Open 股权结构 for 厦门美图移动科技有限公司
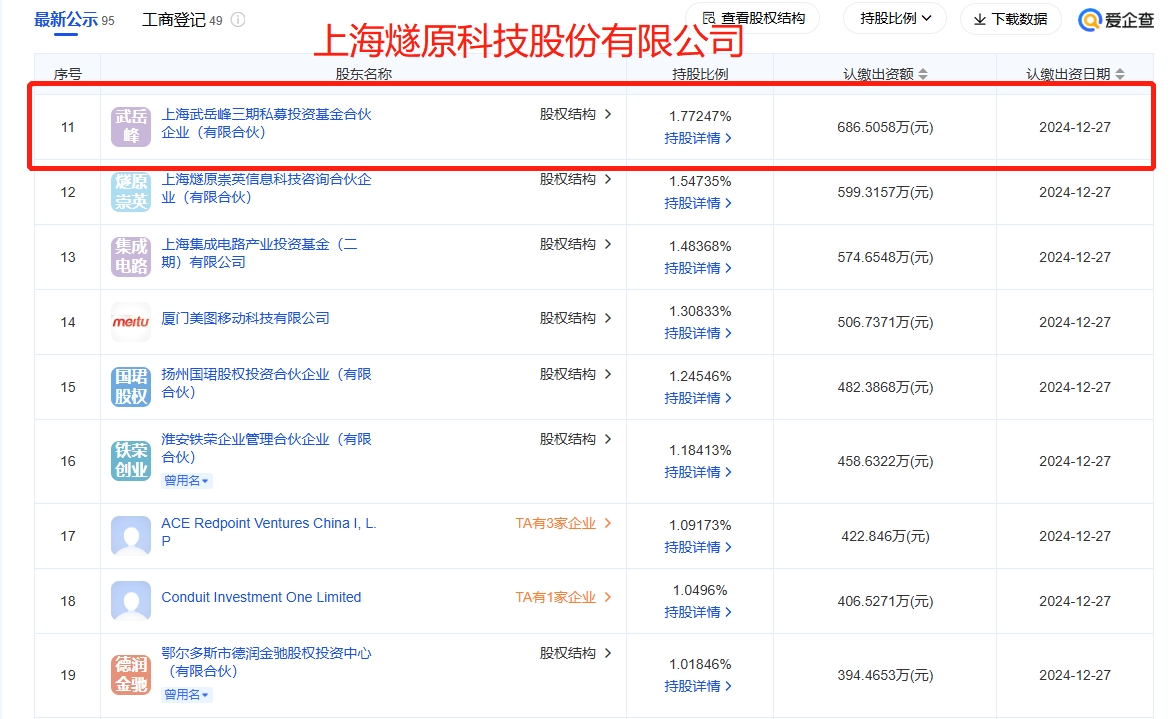The image size is (1176, 719). tap(575, 319)
